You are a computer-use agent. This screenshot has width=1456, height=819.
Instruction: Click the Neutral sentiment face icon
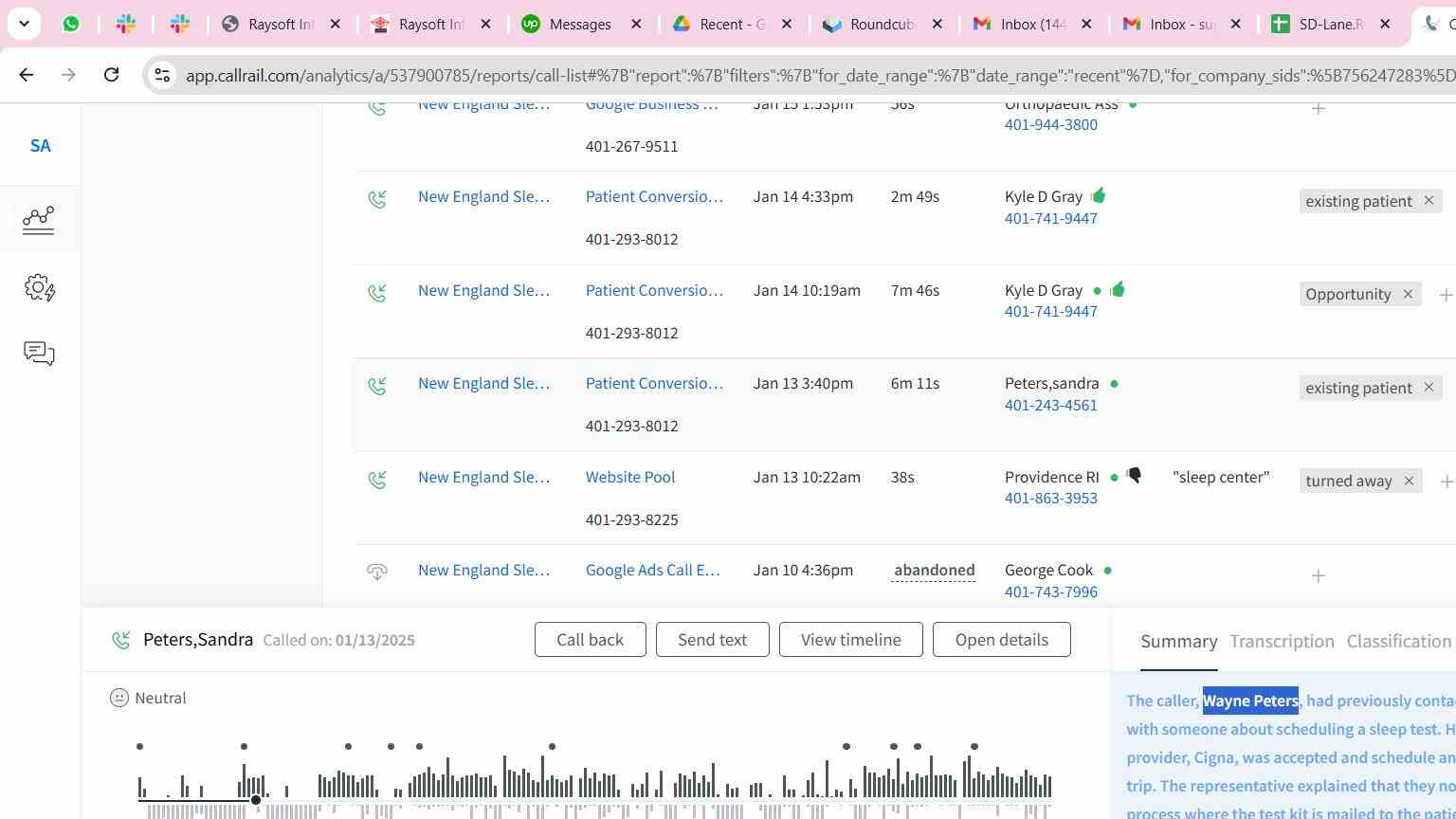[x=119, y=698]
